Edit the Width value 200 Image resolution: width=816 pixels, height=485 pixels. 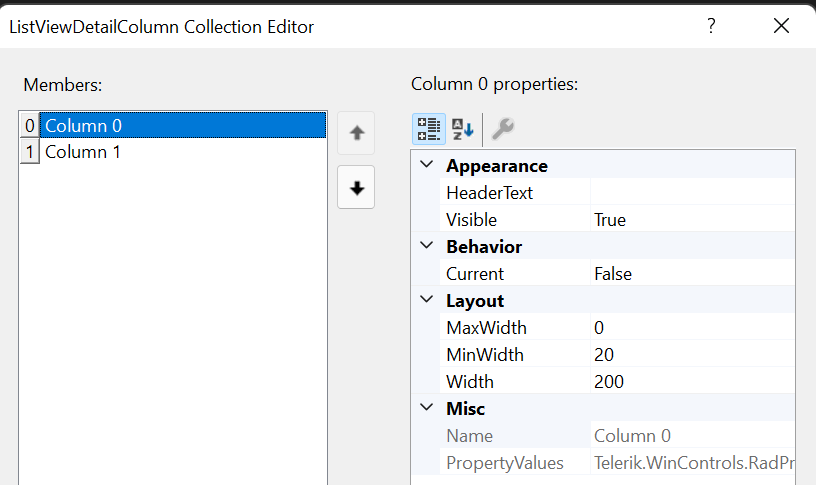[692, 382]
